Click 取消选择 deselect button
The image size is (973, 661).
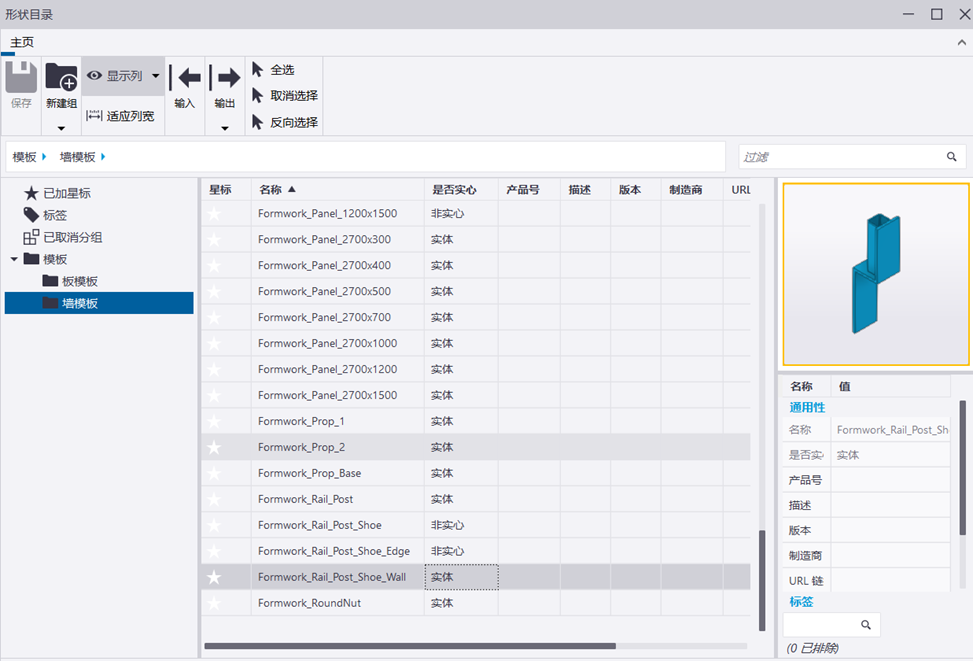(285, 96)
